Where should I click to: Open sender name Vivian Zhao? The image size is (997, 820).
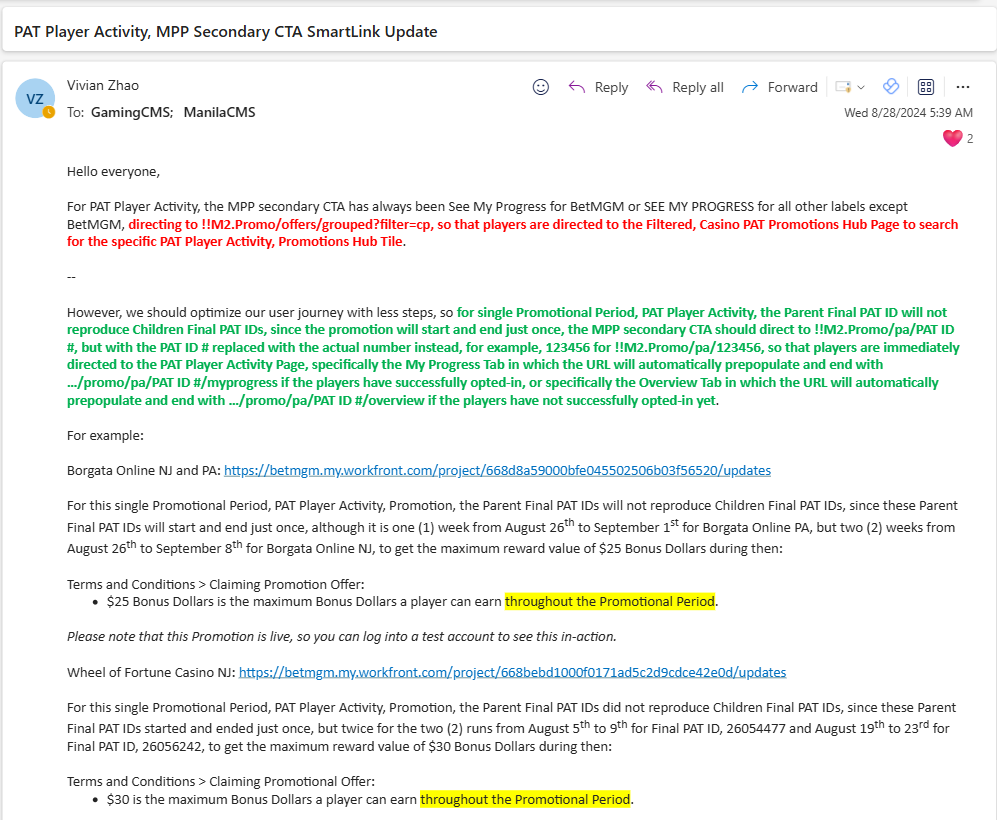pyautogui.click(x=102, y=85)
